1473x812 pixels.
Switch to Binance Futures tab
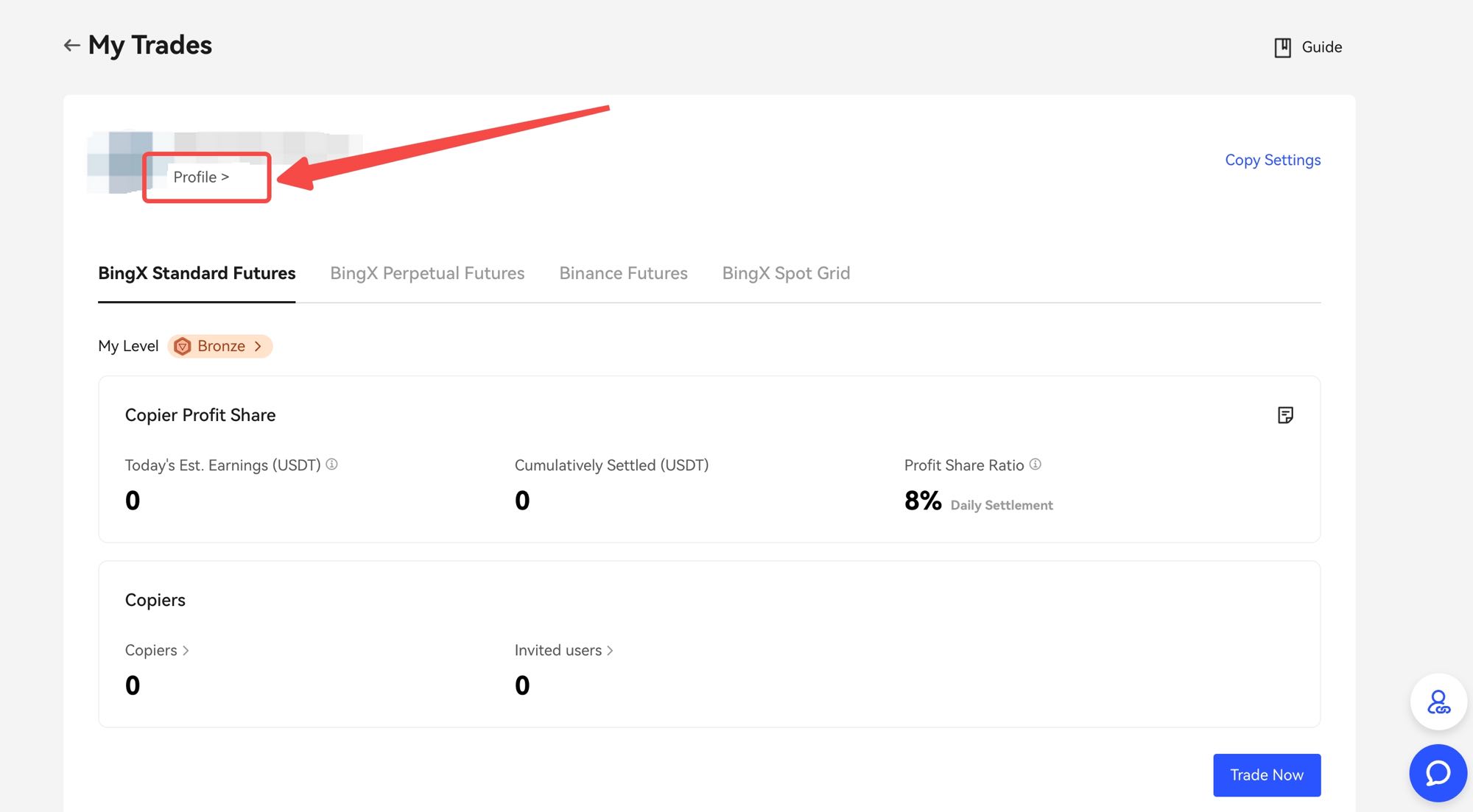(x=623, y=273)
